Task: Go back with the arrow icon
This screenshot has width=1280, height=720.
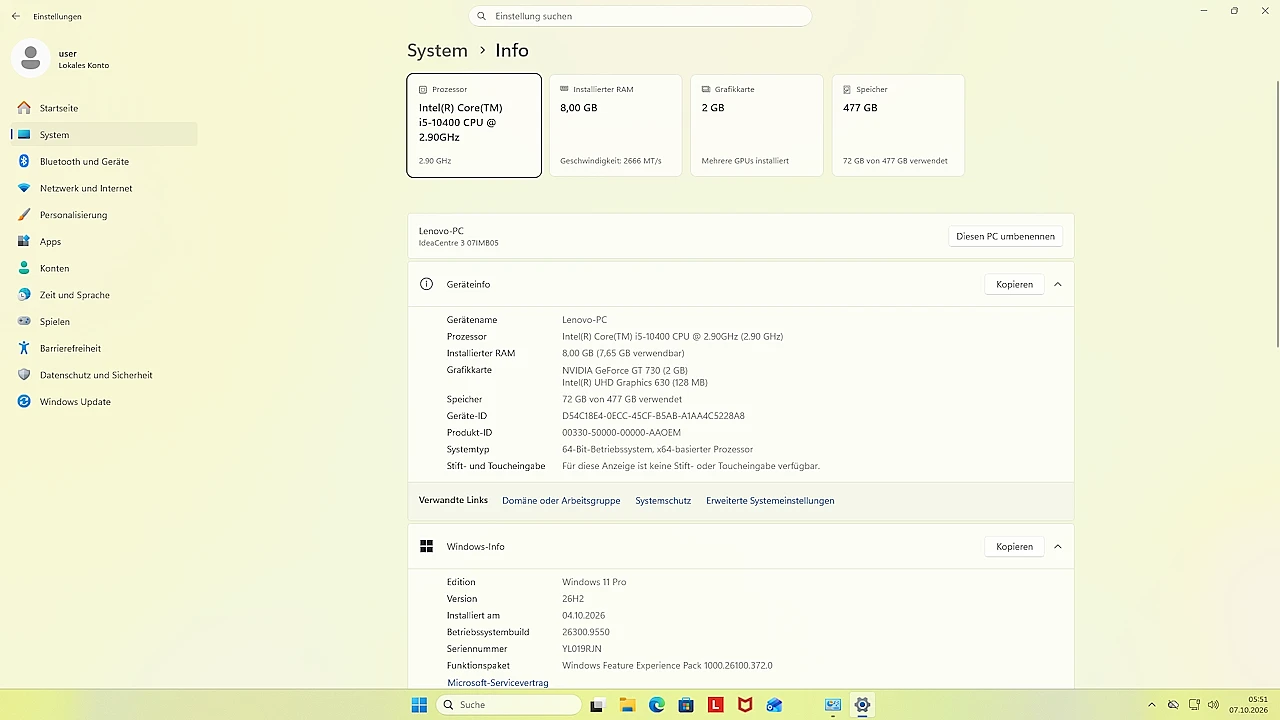Action: [16, 16]
